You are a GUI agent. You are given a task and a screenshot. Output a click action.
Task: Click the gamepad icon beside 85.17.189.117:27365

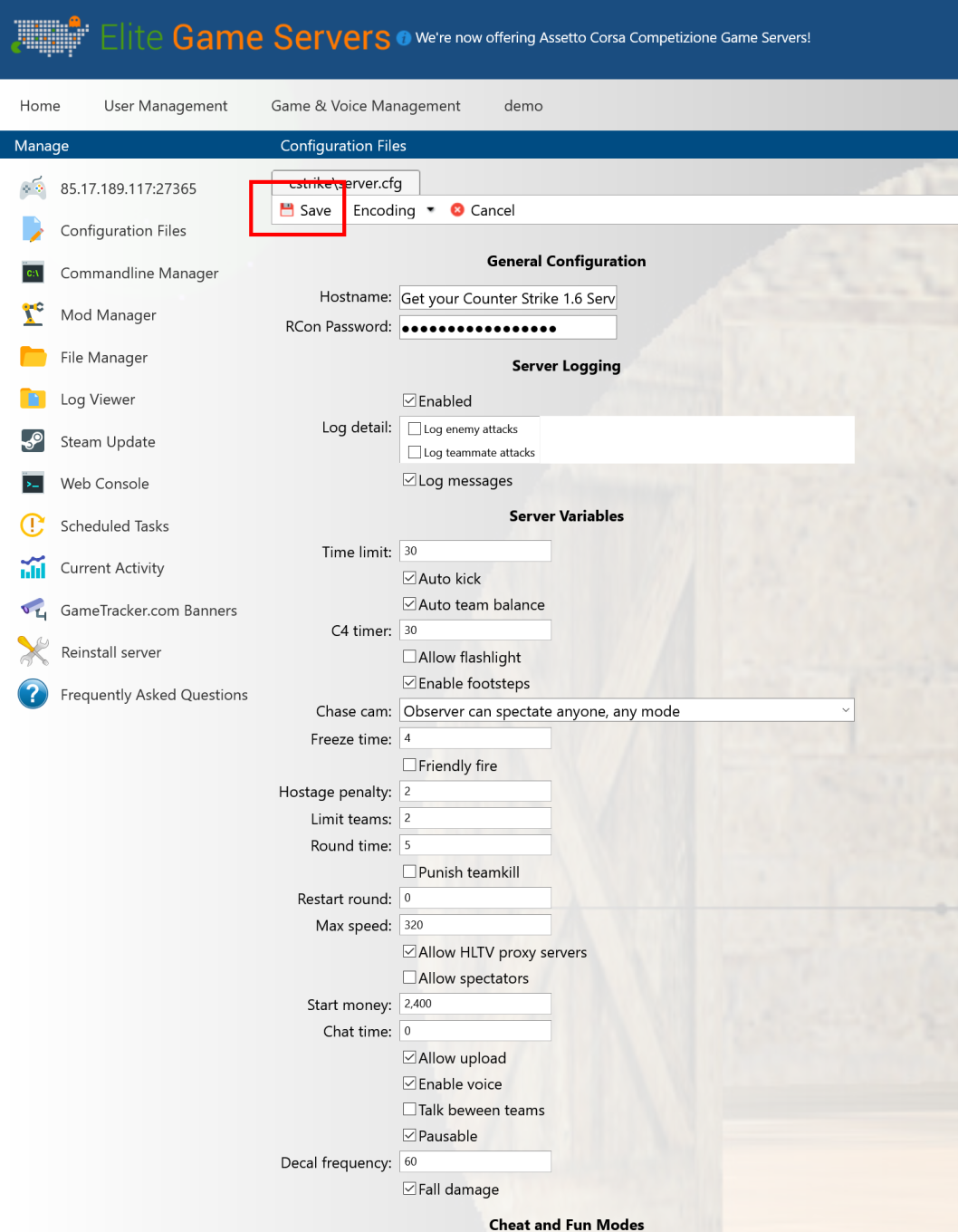(34, 188)
